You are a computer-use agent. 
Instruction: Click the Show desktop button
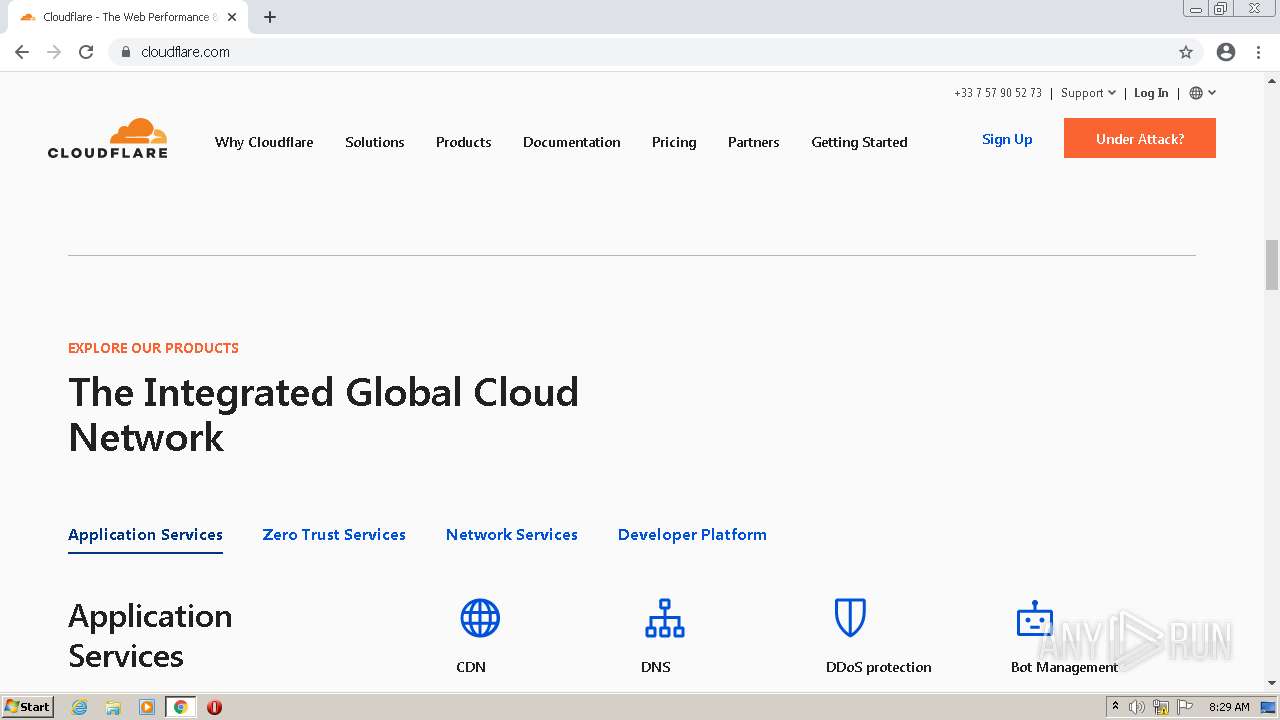(1269, 707)
